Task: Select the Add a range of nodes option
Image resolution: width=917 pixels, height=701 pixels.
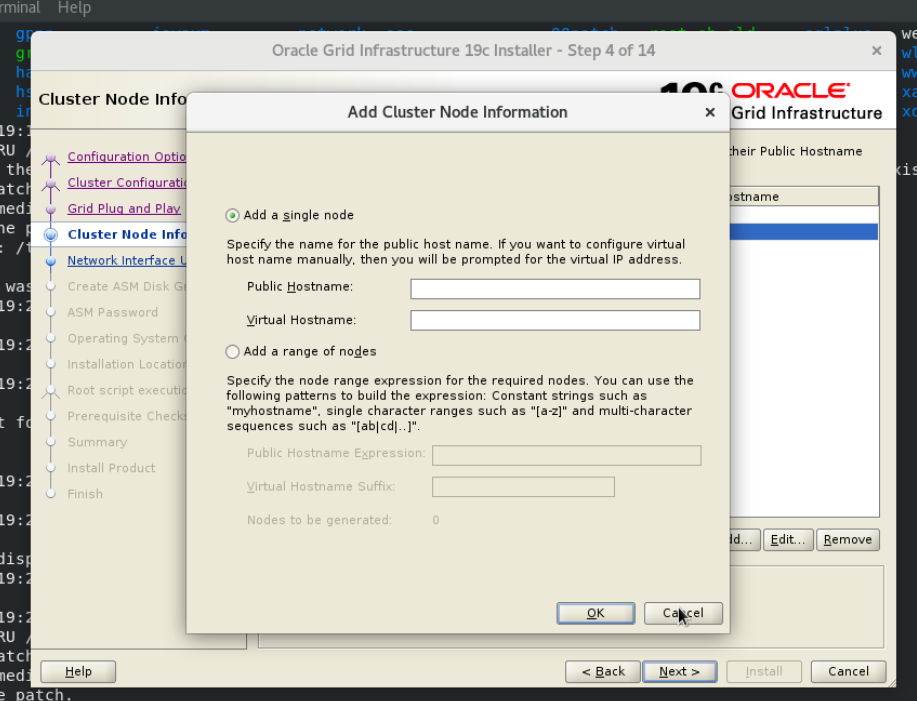Action: pyautogui.click(x=232, y=351)
